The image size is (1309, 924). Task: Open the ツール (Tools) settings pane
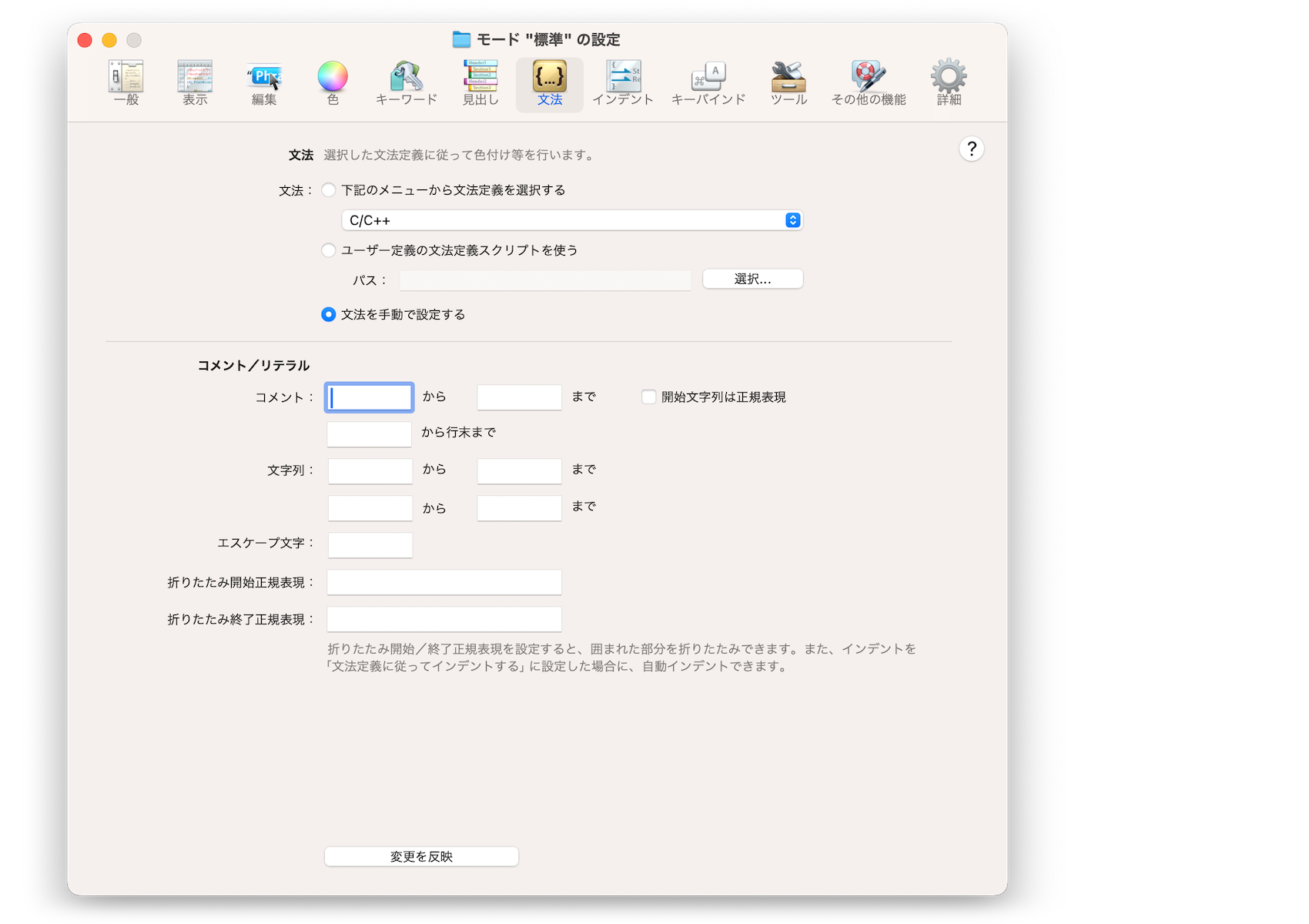(x=788, y=83)
